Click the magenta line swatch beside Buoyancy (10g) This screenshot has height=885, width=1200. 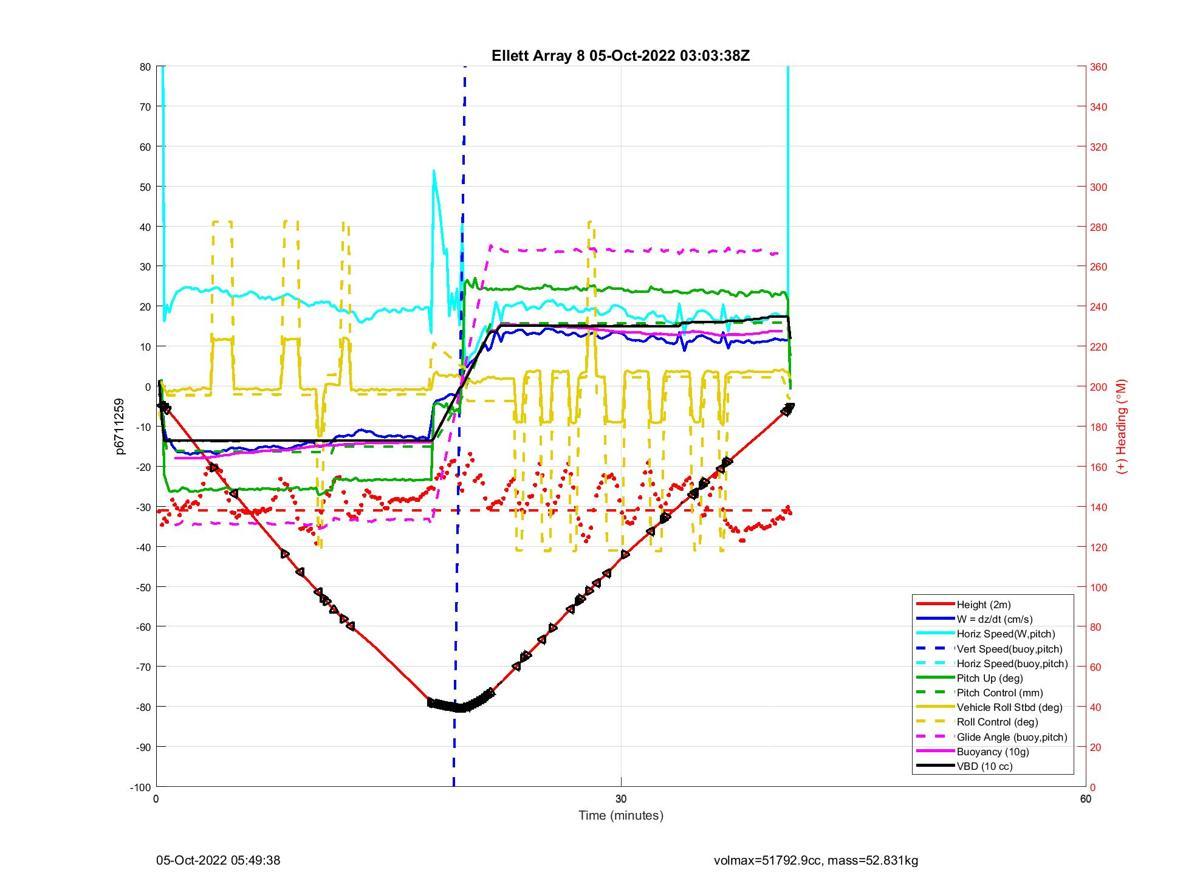pyautogui.click(x=934, y=751)
